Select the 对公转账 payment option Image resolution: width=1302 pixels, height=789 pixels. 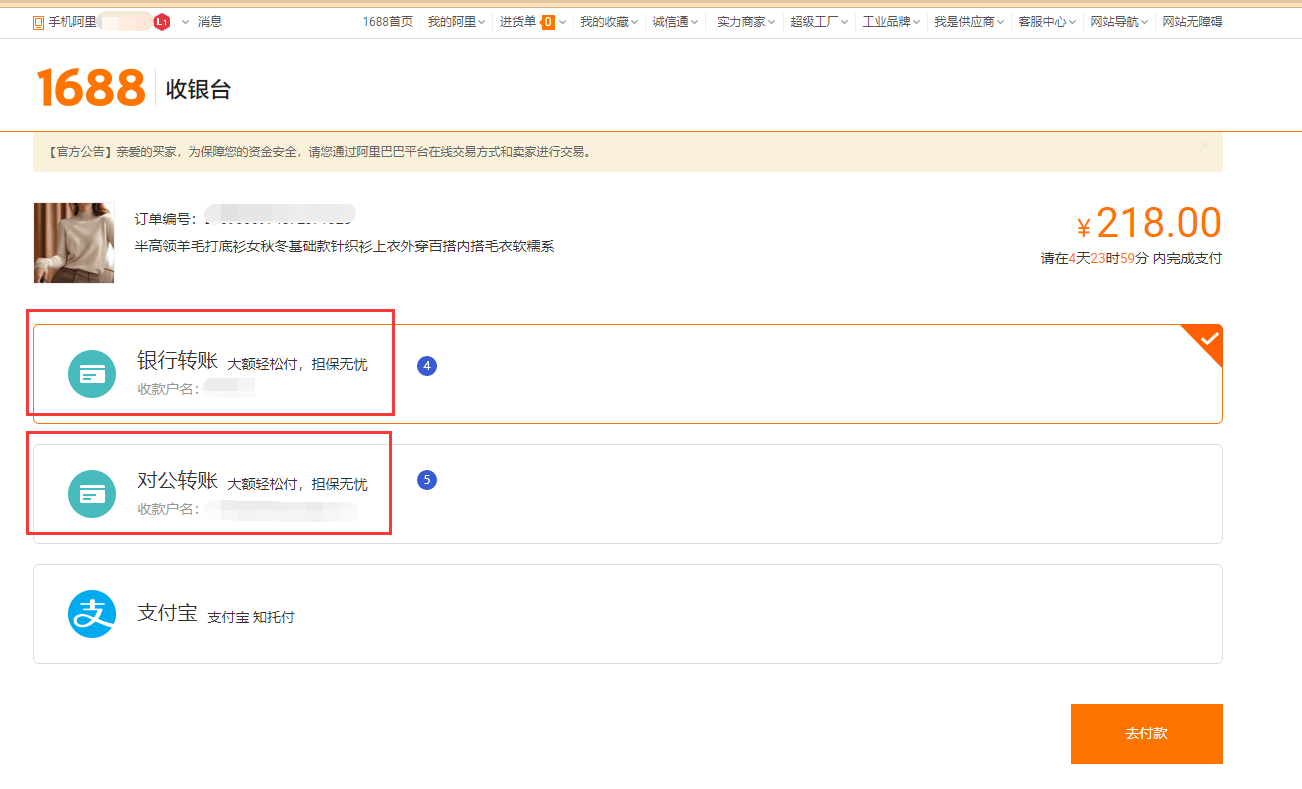click(x=627, y=494)
